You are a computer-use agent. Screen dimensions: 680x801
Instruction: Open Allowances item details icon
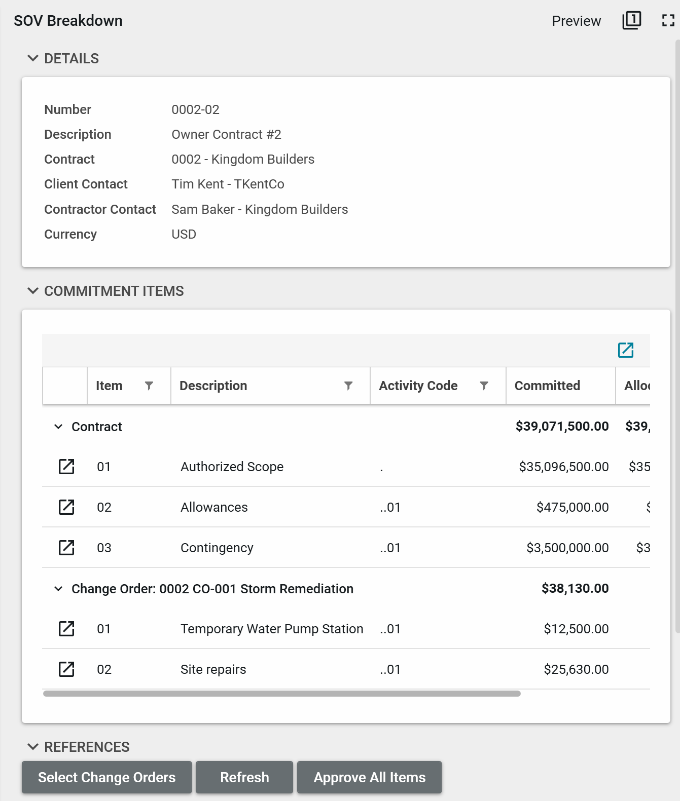click(66, 507)
